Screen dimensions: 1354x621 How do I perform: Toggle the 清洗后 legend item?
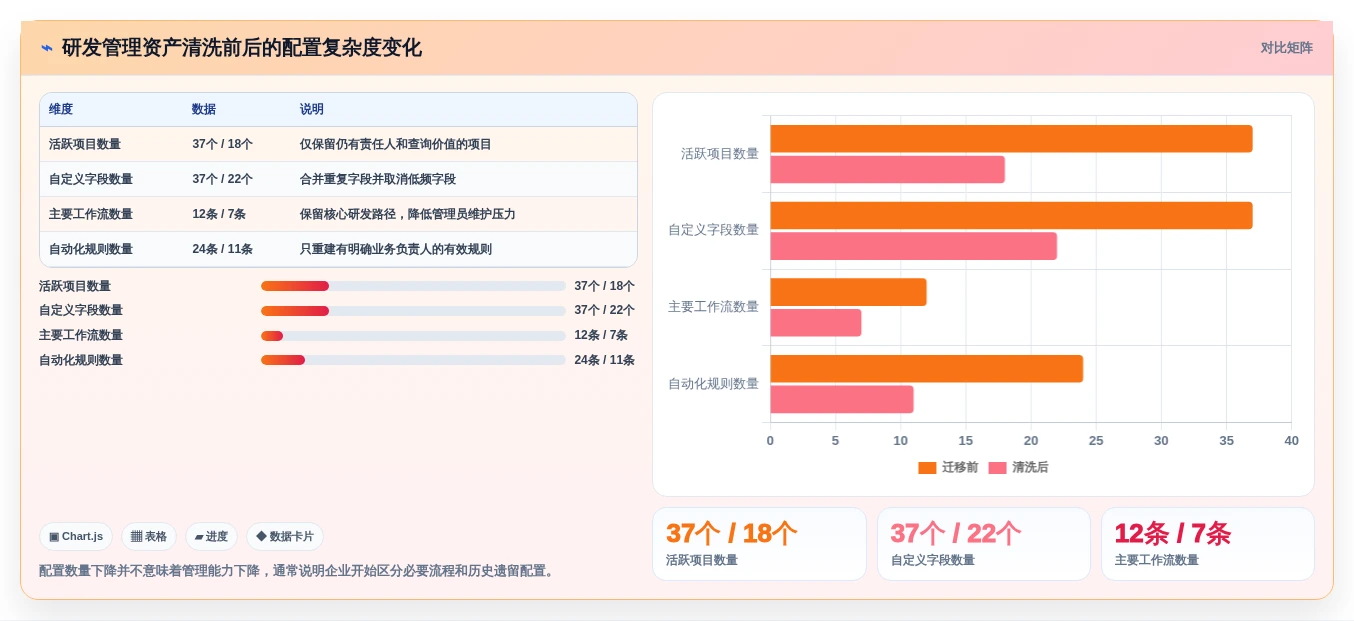pos(1018,467)
